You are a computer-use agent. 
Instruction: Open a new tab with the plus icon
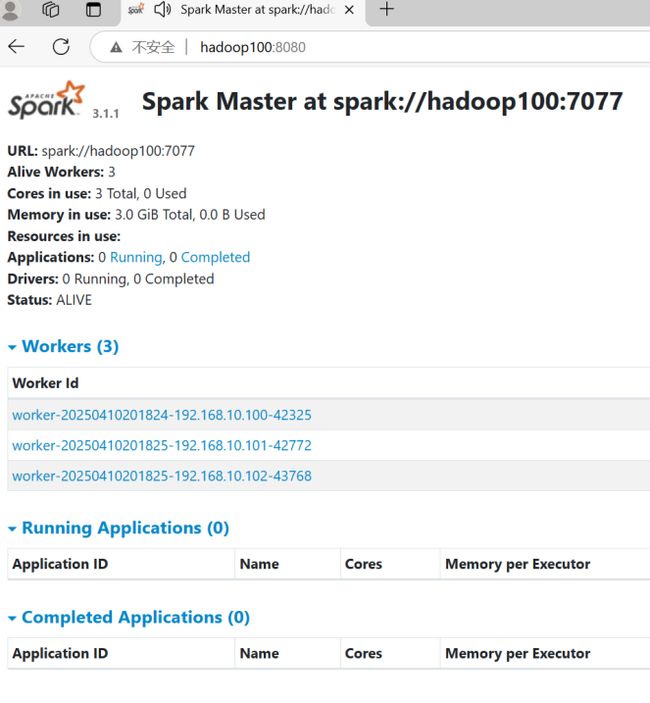point(386,9)
